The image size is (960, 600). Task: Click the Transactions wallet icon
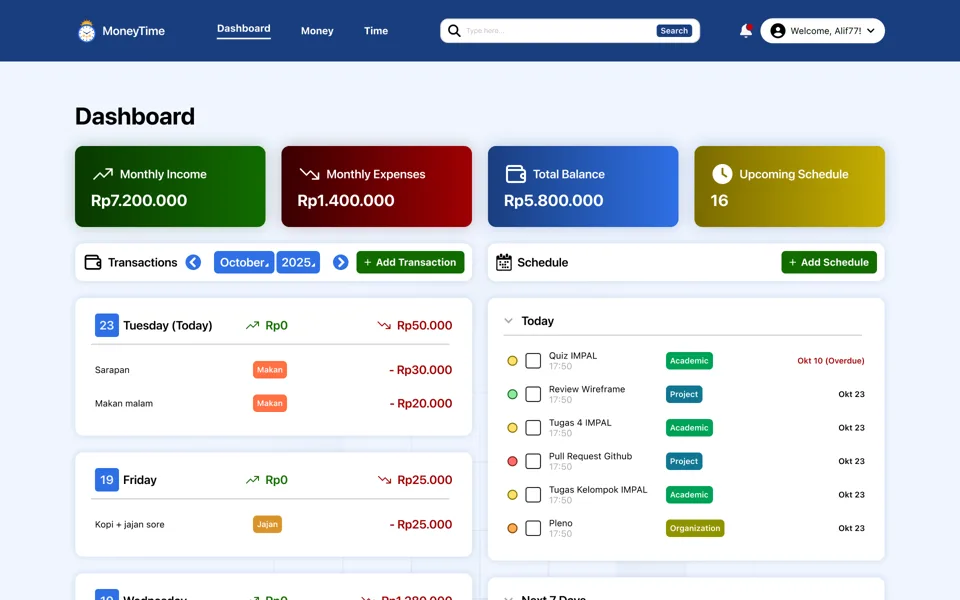(x=92, y=262)
